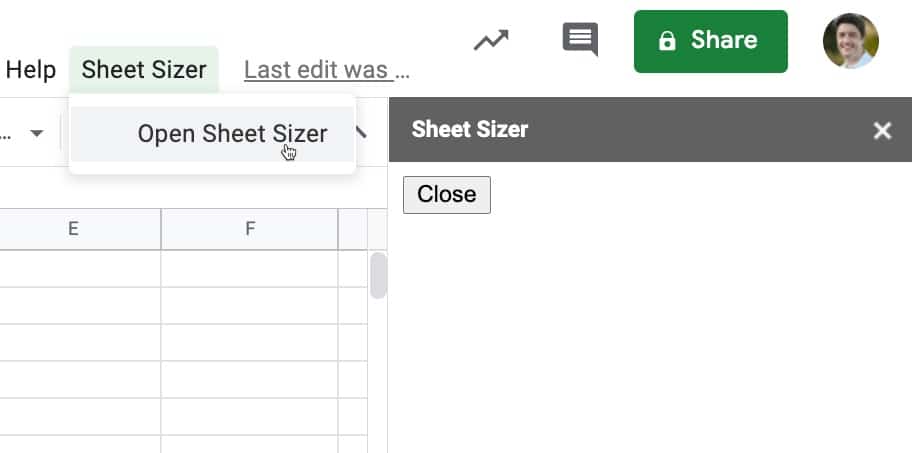Viewport: 912px width, 453px height.
Task: Open the comment history speech bubble icon
Action: [580, 39]
